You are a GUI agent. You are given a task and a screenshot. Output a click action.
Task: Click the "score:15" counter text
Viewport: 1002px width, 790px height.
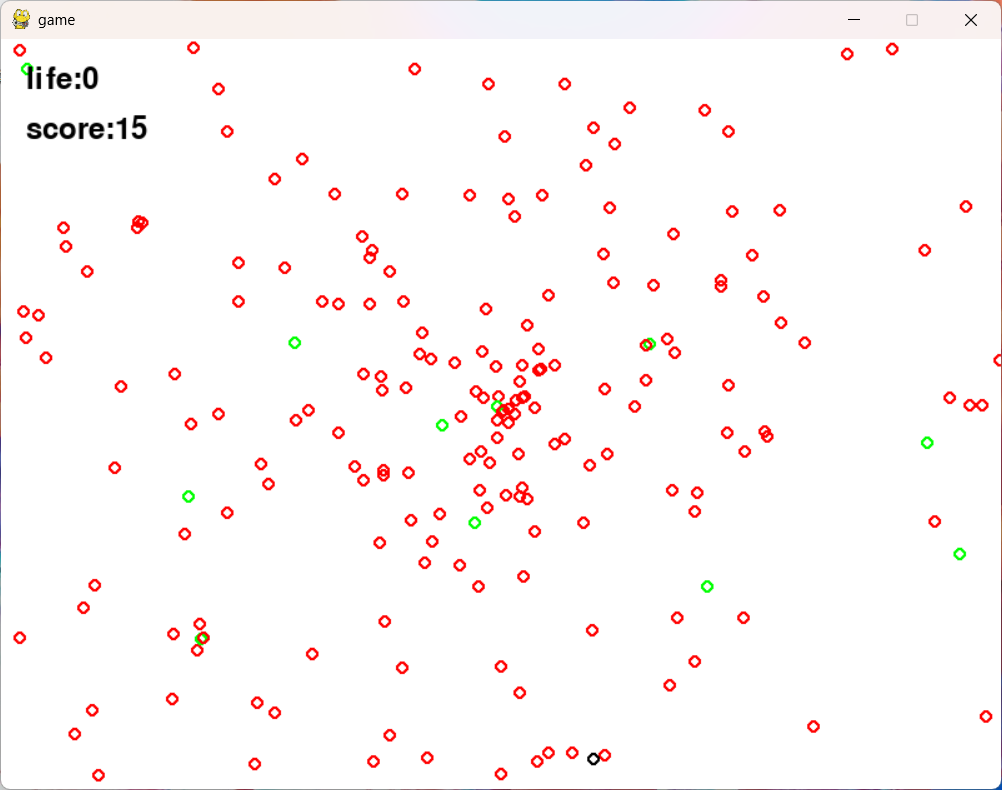(86, 128)
